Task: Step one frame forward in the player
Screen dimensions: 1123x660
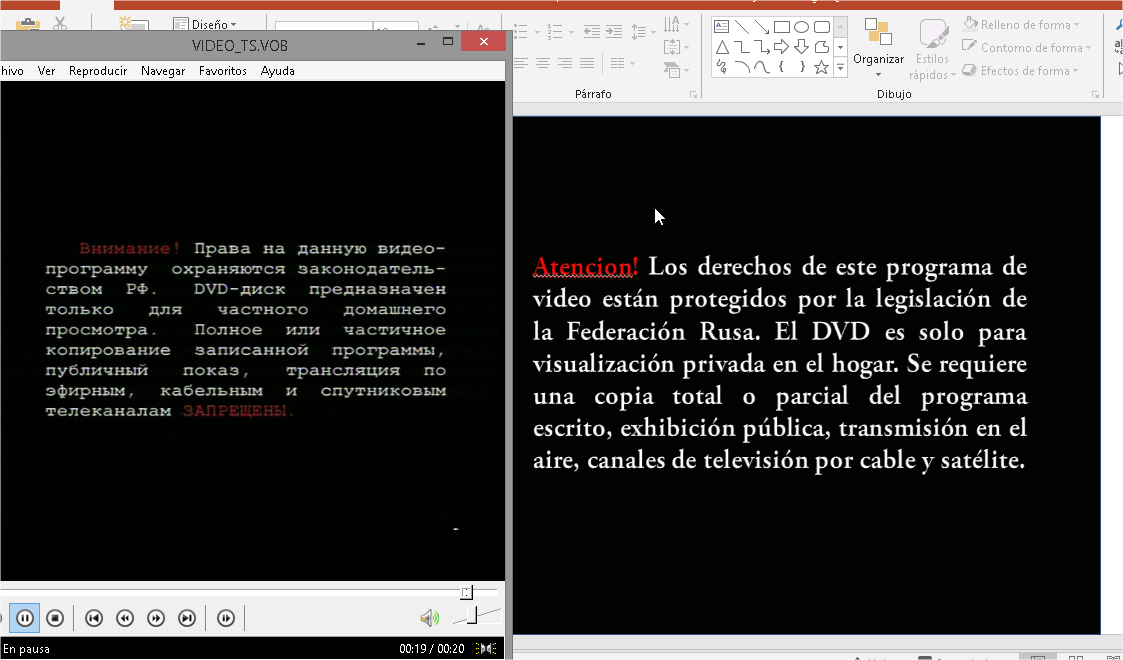Action: point(226,618)
